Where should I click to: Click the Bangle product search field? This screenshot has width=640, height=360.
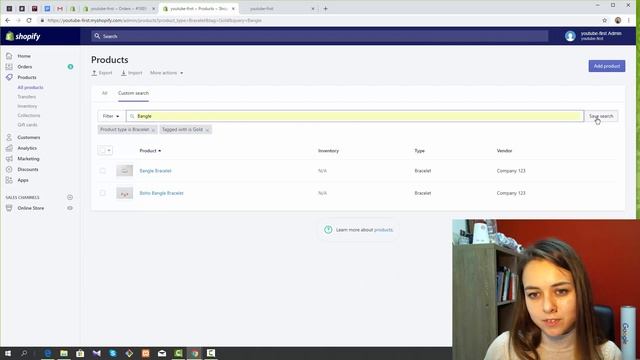[355, 116]
